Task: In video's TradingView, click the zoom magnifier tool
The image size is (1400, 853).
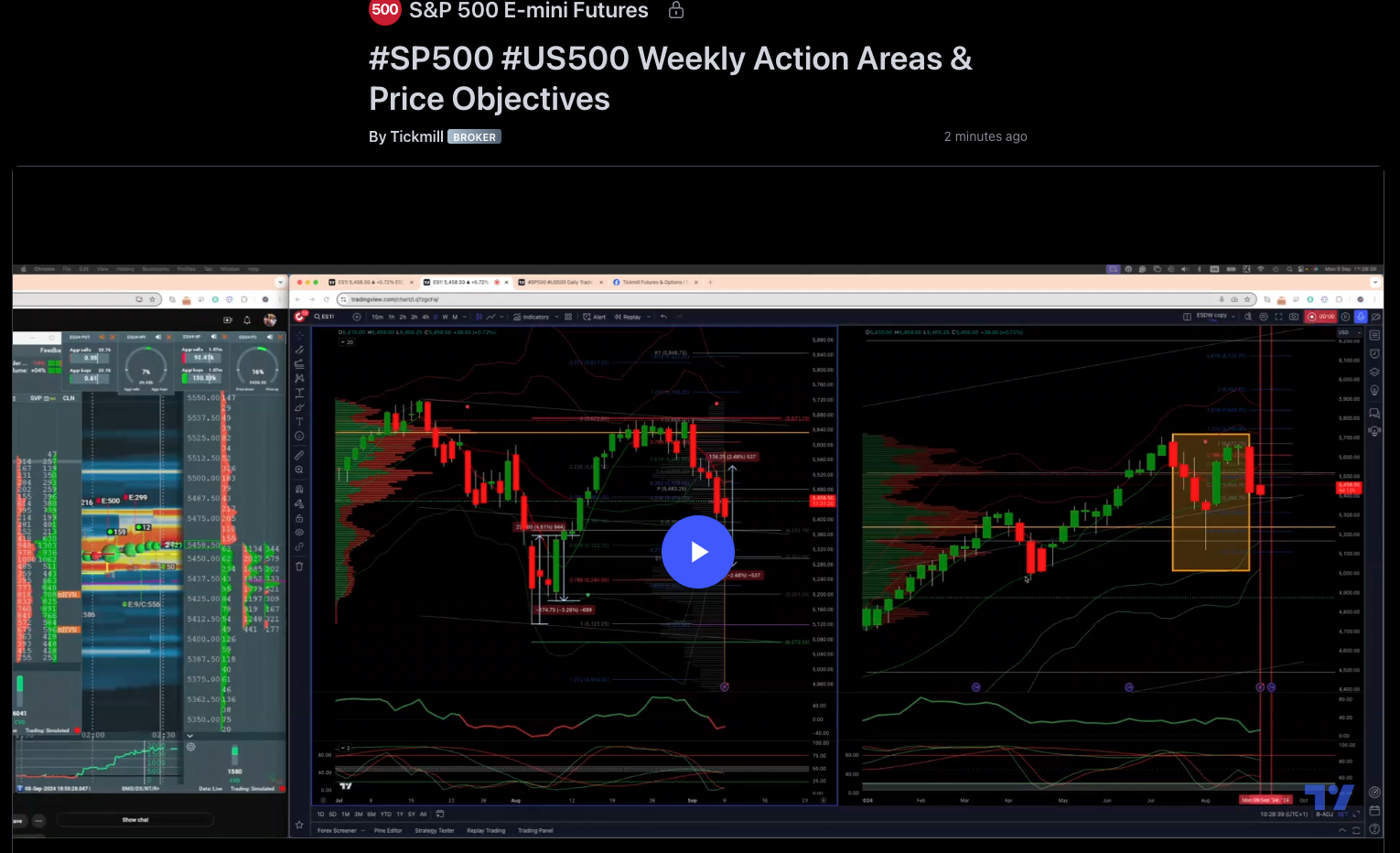Action: pos(299,470)
